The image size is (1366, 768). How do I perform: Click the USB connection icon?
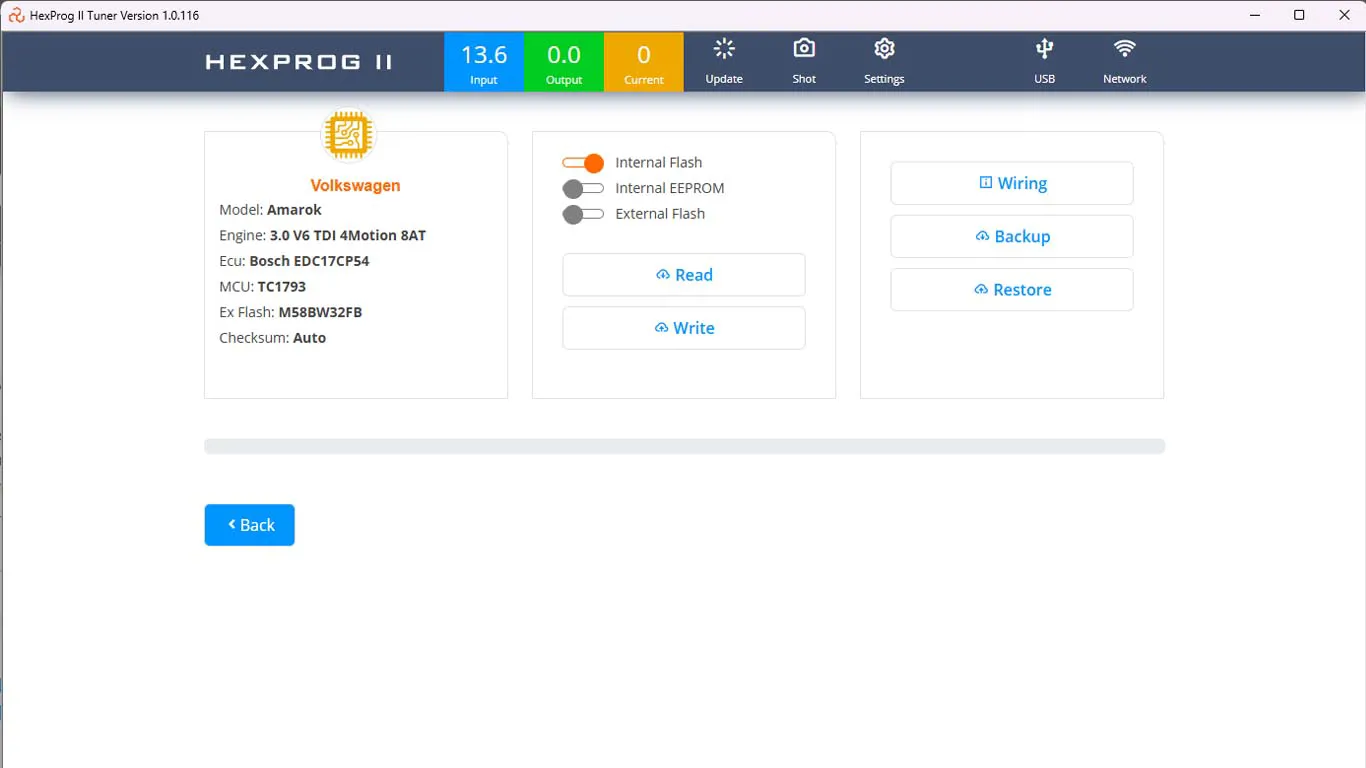[1044, 49]
